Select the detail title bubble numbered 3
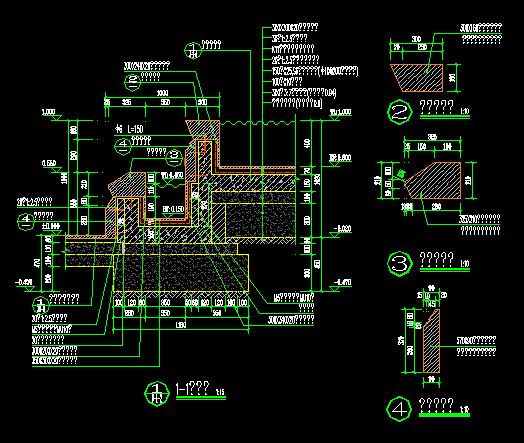 tap(400, 264)
